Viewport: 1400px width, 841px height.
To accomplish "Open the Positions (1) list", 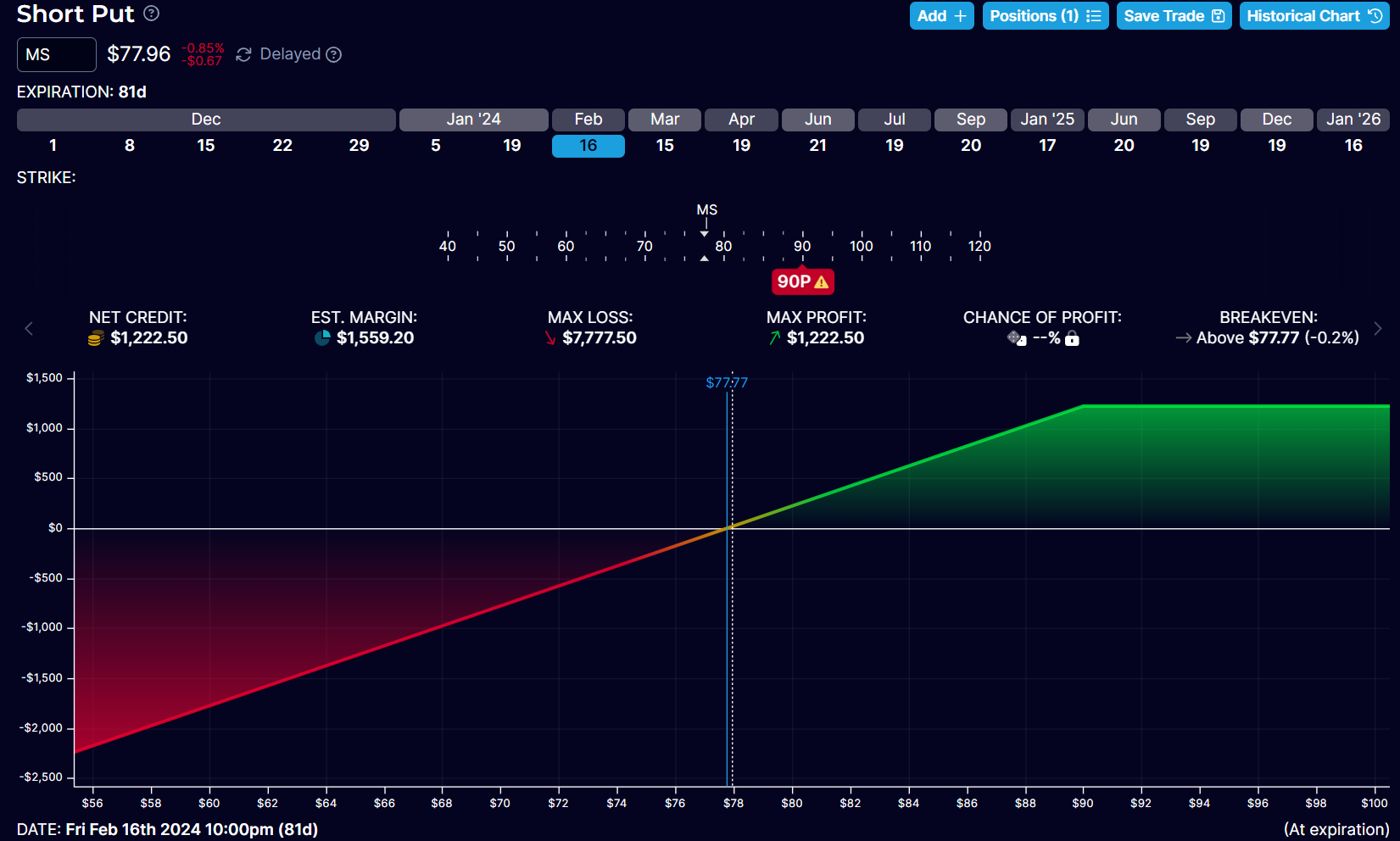I will pos(1046,16).
